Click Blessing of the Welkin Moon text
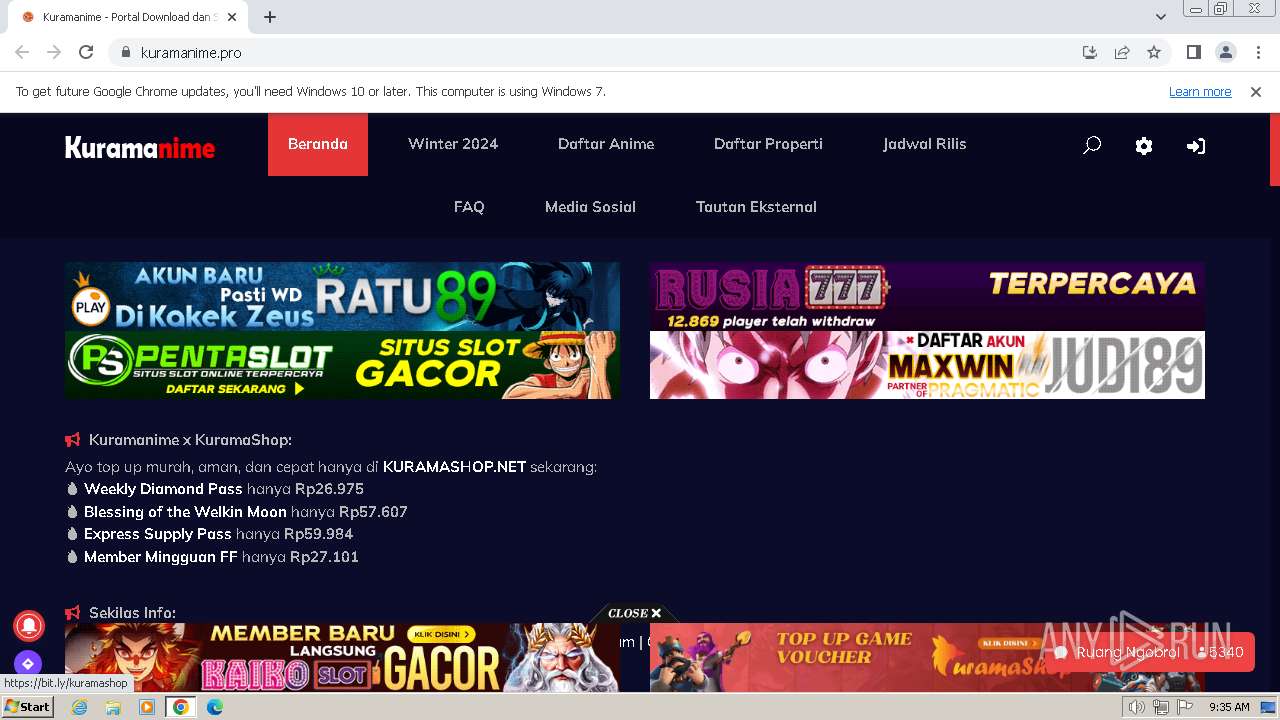1280x720 pixels. pyautogui.click(x=185, y=512)
